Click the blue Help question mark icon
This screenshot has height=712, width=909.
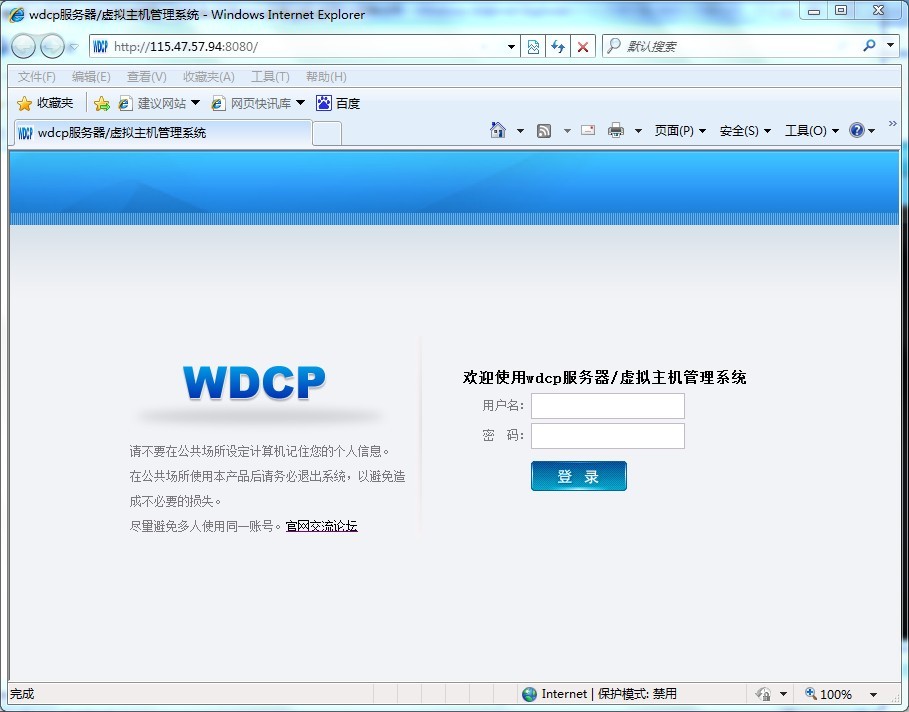pyautogui.click(x=857, y=130)
